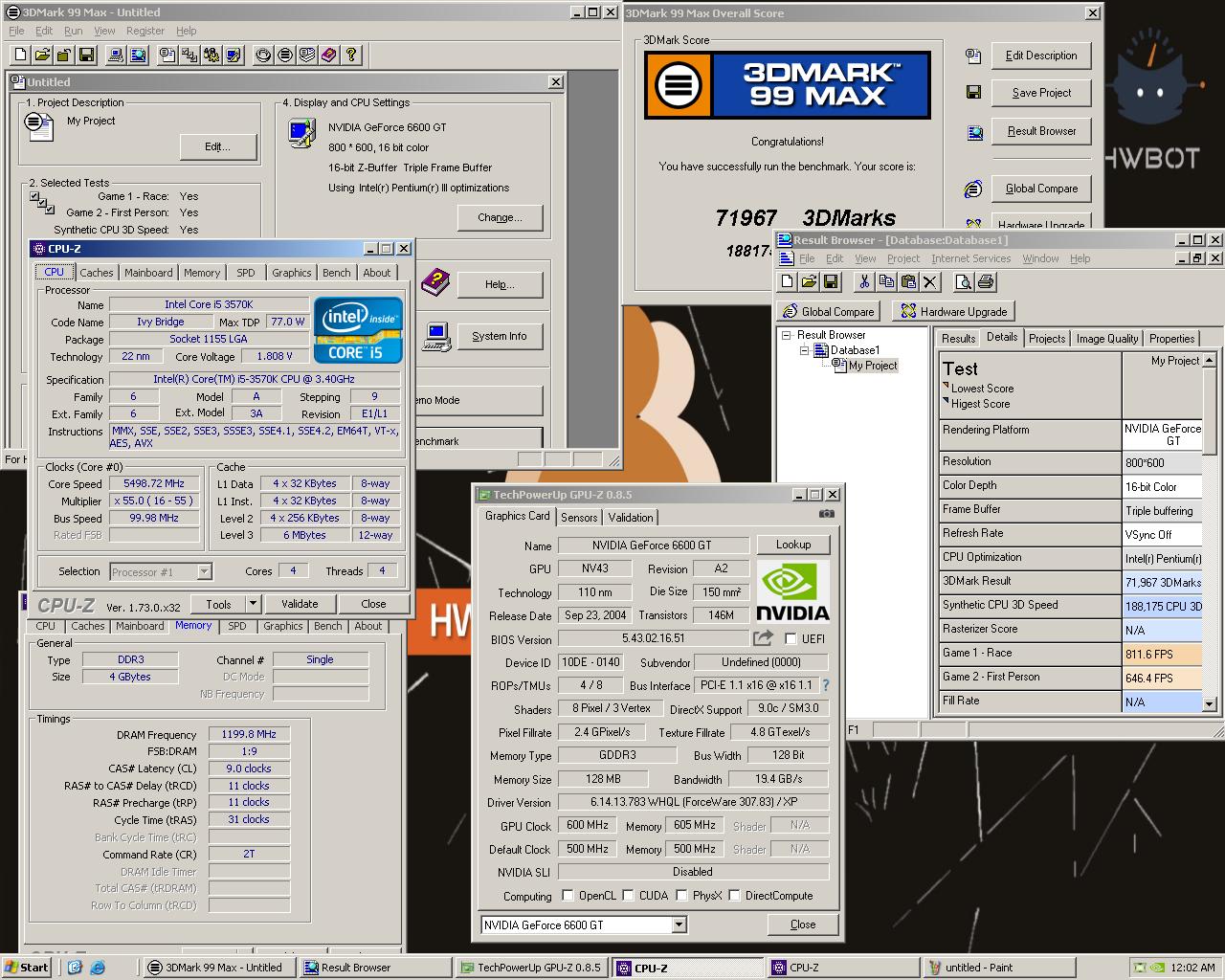The height and width of the screenshot is (980, 1225).
Task: Click the Intel Core i5 logo in CPU-Z
Action: [358, 329]
